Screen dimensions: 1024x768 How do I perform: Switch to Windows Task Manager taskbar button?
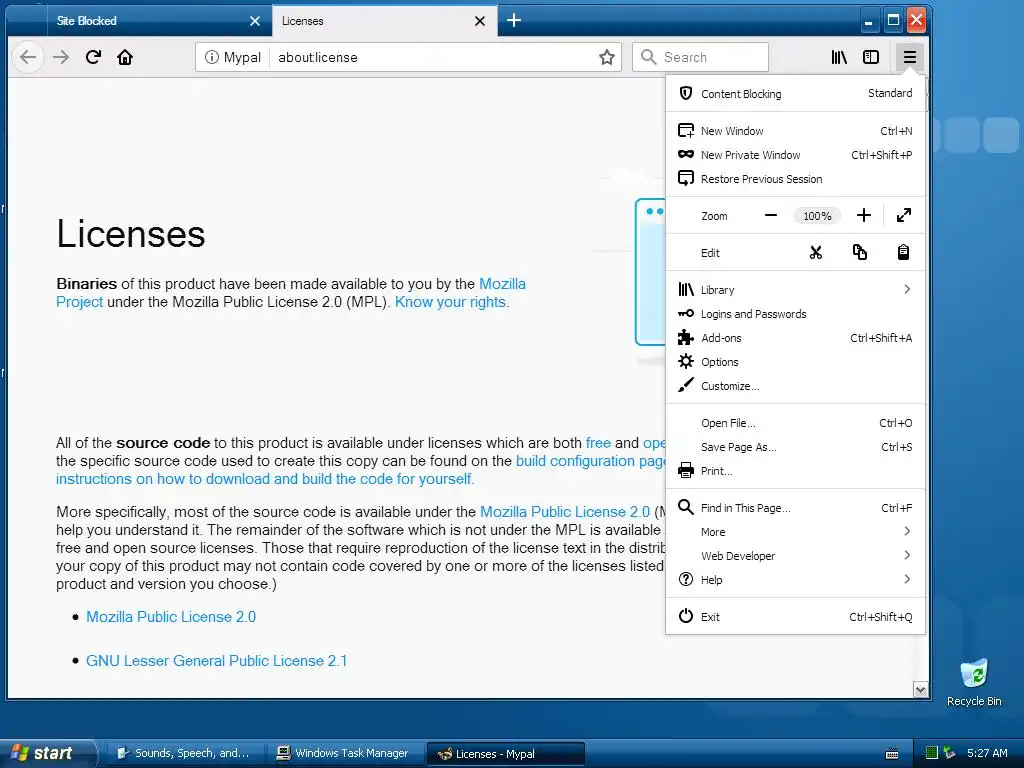pyautogui.click(x=345, y=754)
